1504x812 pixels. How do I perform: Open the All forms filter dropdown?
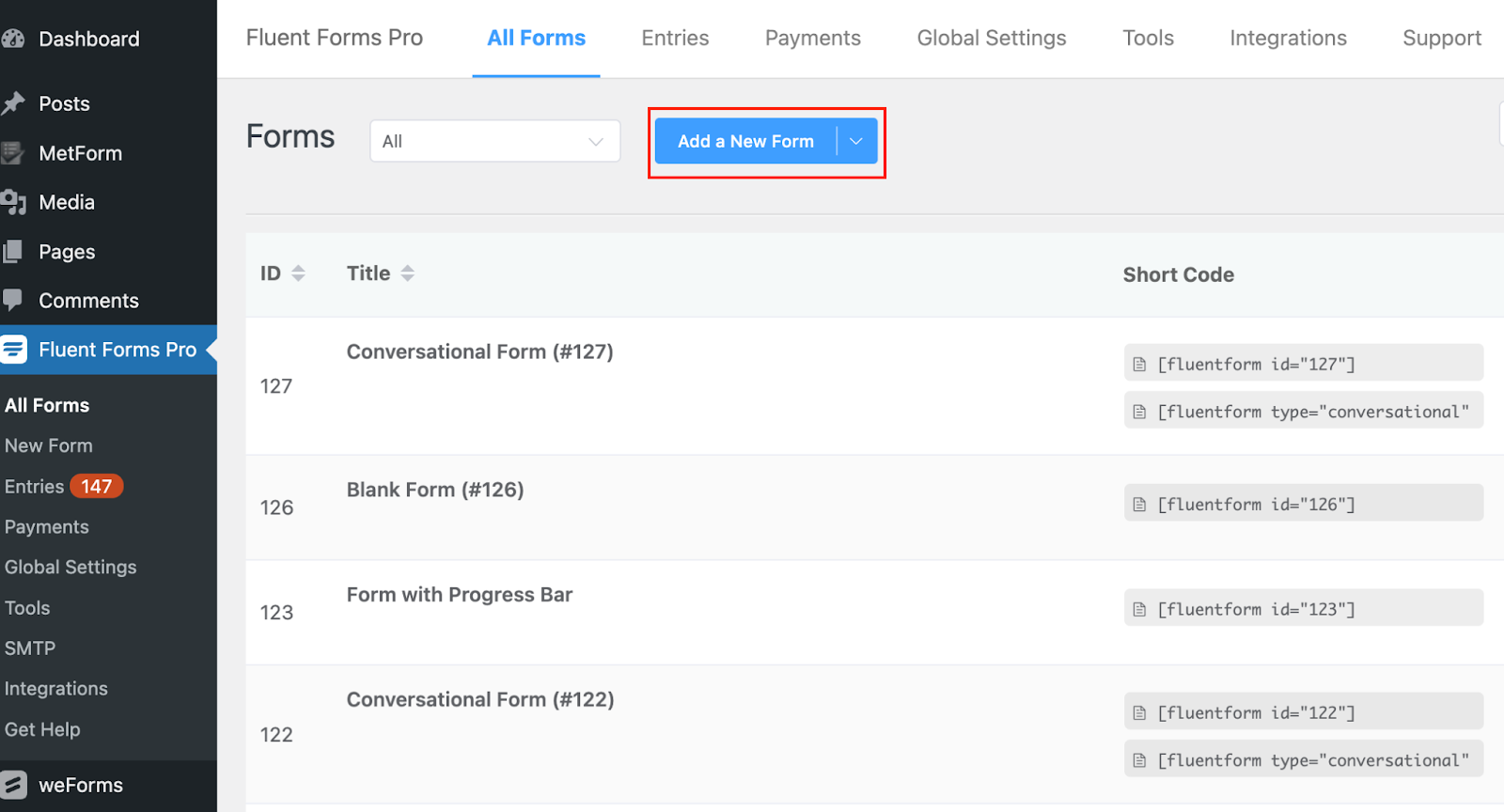pyautogui.click(x=494, y=141)
